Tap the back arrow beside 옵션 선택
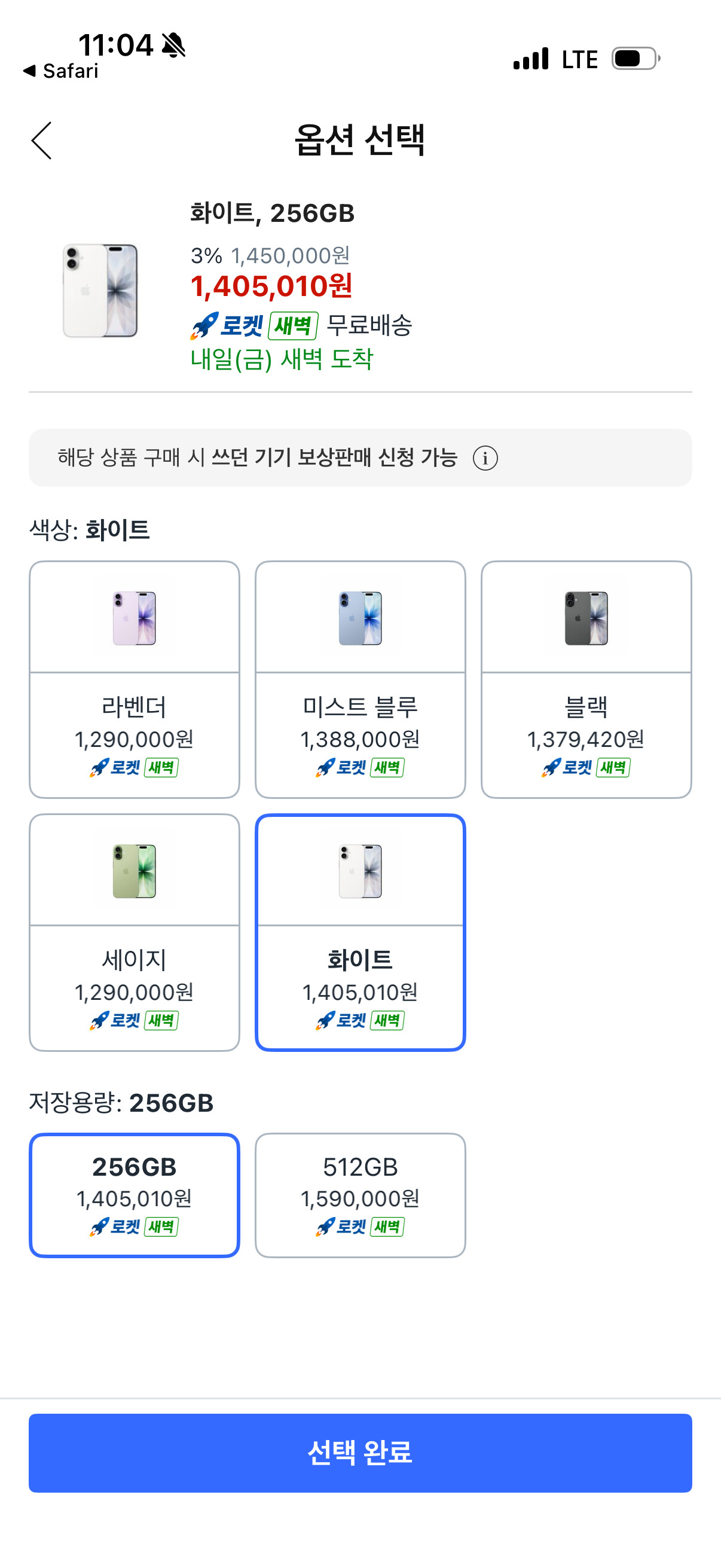Screen dimensions: 721x1568 point(41,141)
